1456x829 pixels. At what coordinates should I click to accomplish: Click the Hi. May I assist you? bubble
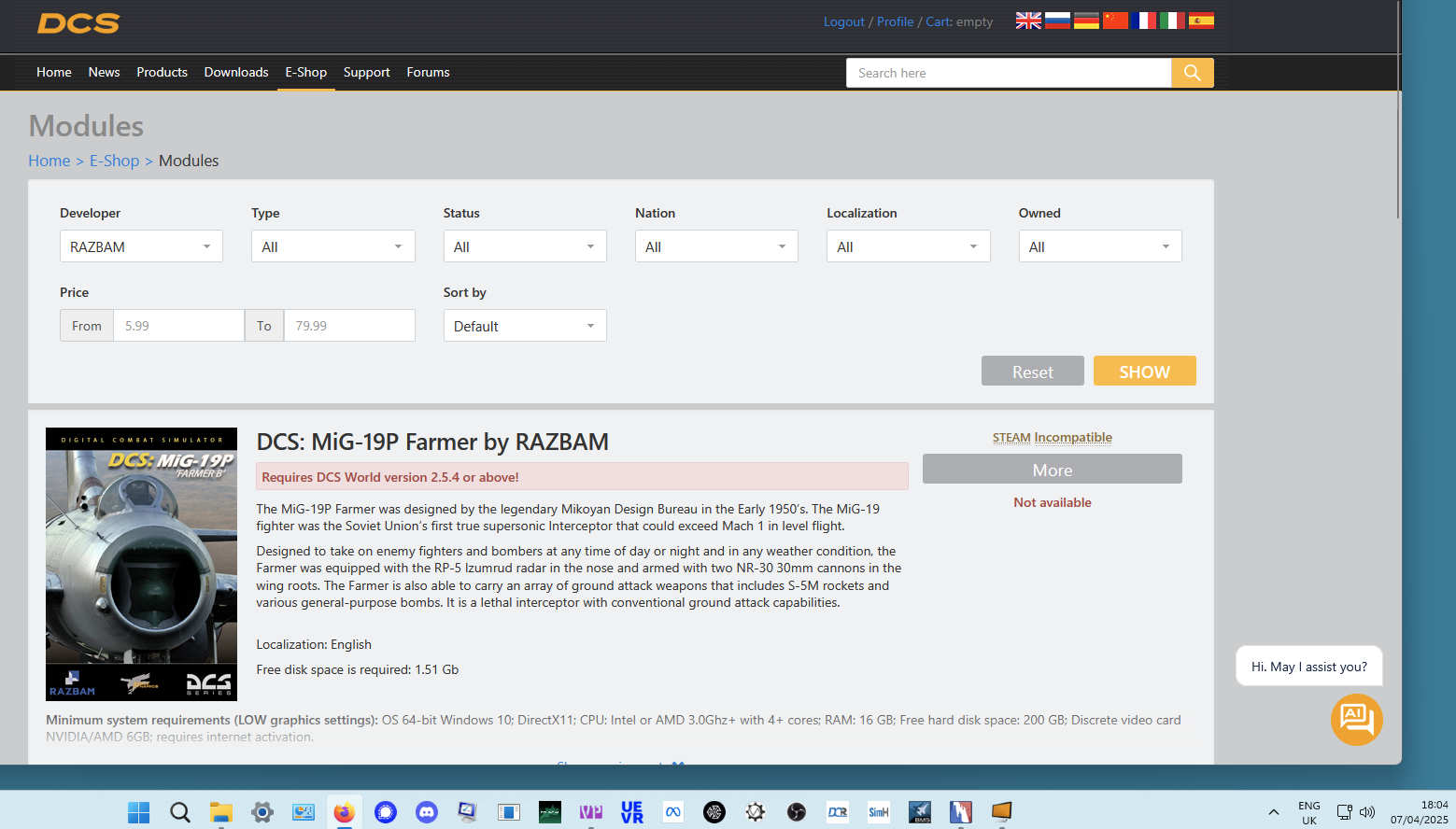[x=1309, y=667]
